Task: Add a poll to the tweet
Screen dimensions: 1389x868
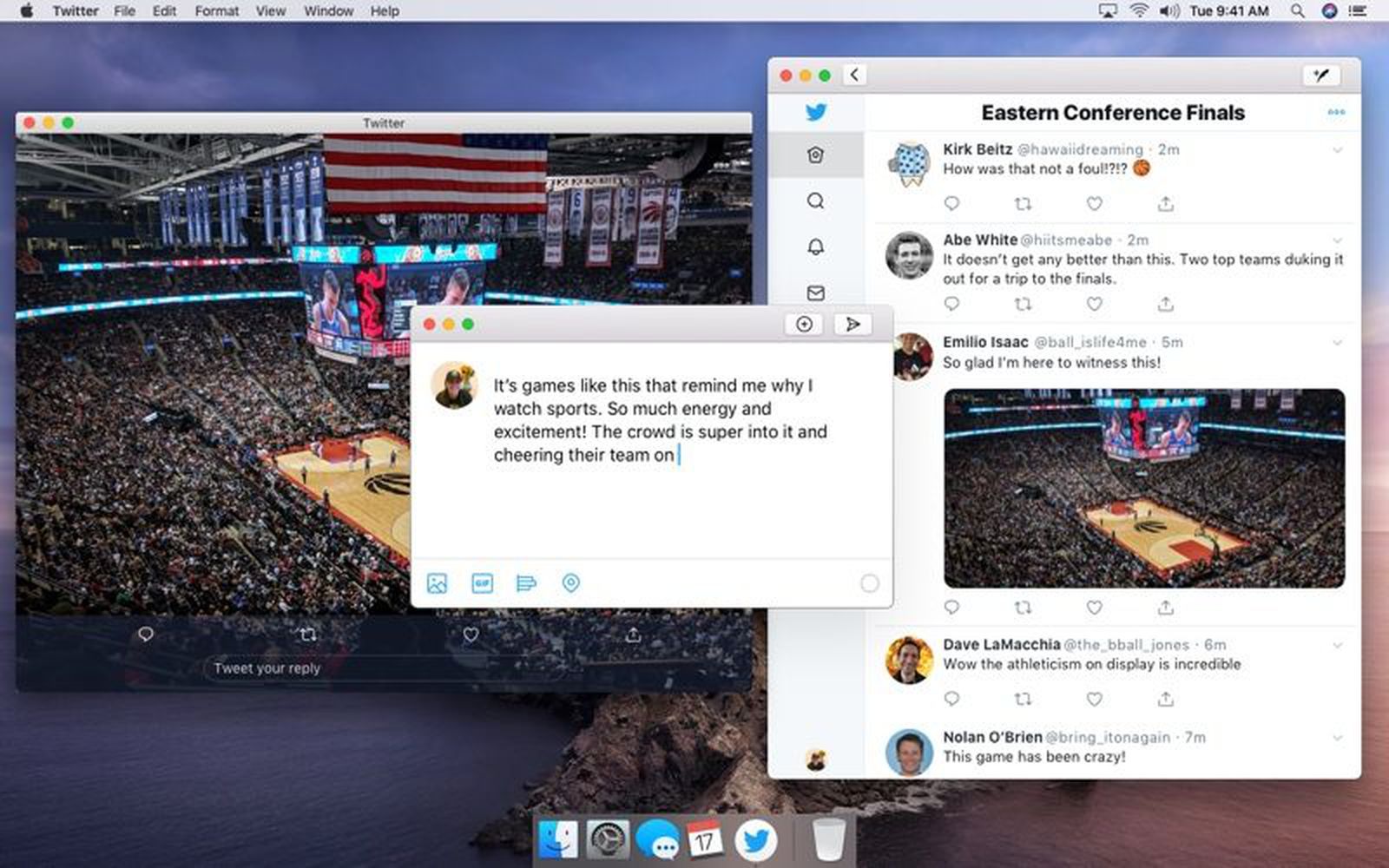Action: pos(527,584)
